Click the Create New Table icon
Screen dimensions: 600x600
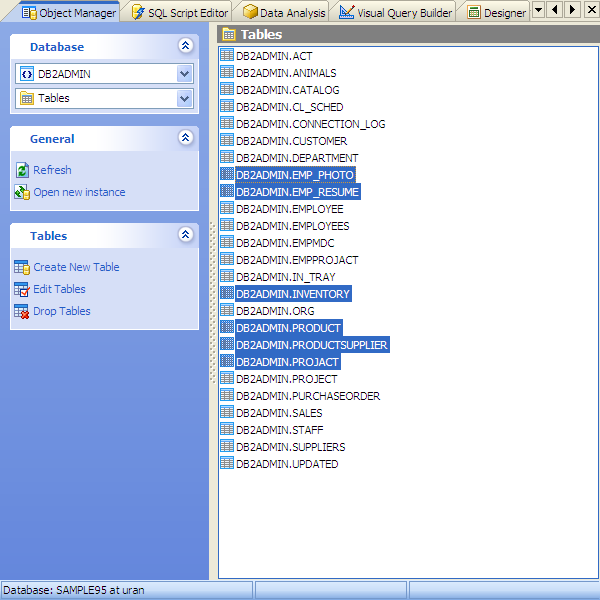22,267
